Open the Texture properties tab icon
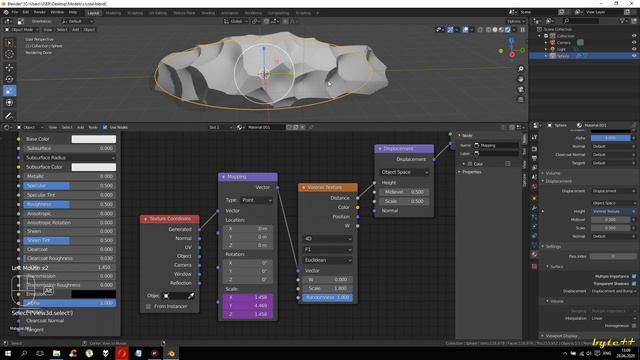The width and height of the screenshot is (640, 360). click(534, 266)
